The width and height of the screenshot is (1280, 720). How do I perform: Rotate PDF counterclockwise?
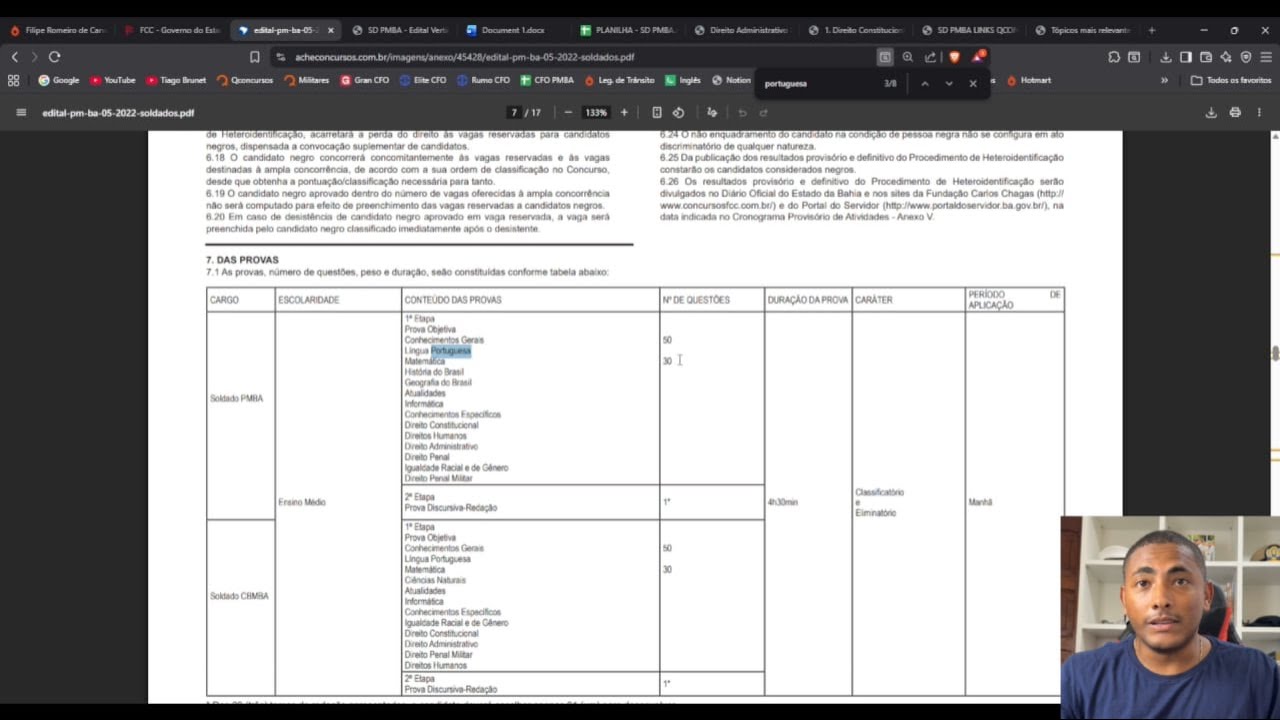click(x=678, y=112)
